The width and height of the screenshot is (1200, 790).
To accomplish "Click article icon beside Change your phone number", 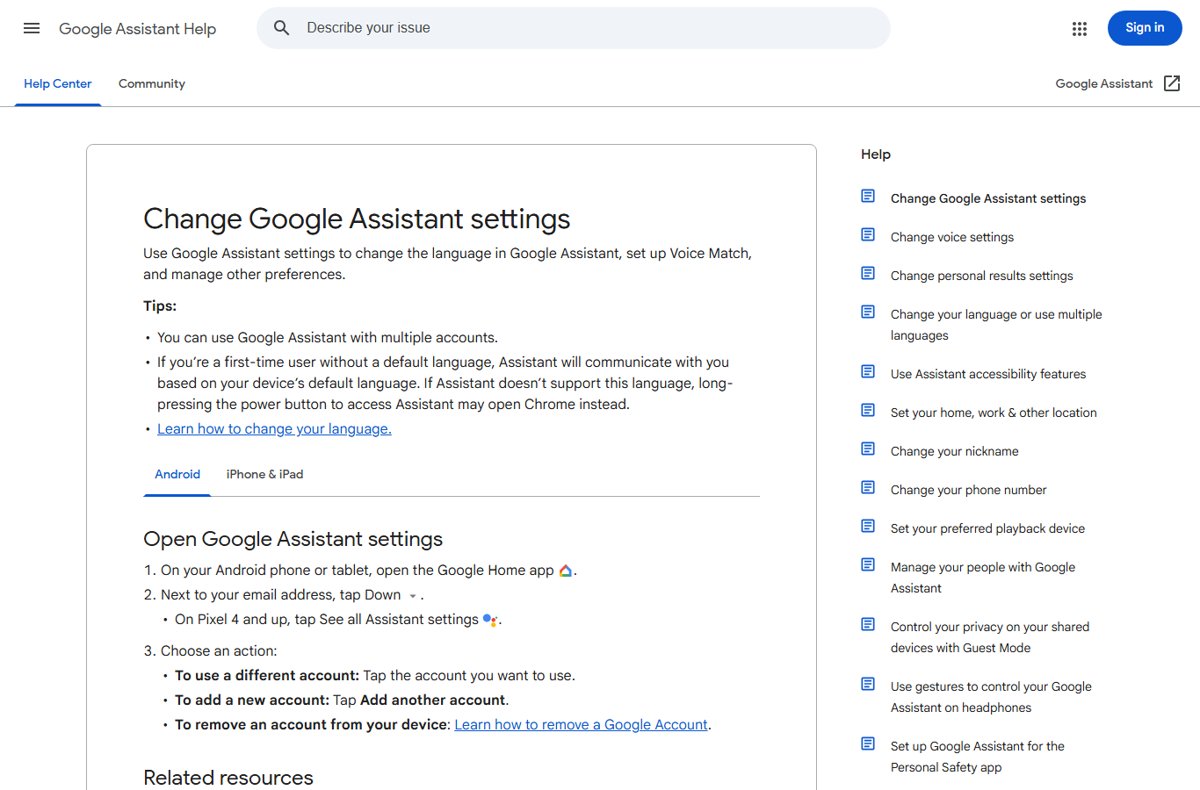I will [x=868, y=487].
